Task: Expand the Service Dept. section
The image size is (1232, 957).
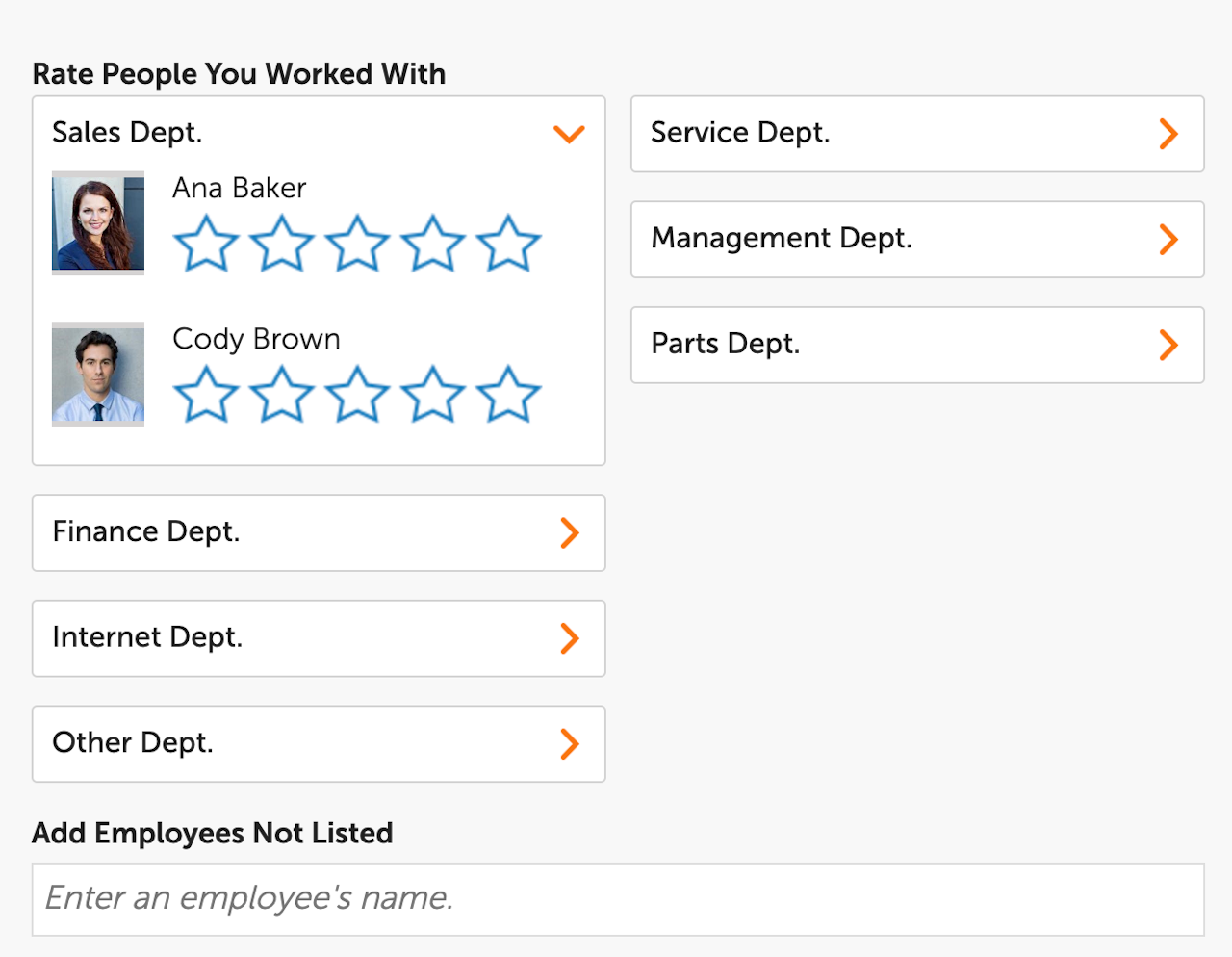Action: click(1168, 134)
